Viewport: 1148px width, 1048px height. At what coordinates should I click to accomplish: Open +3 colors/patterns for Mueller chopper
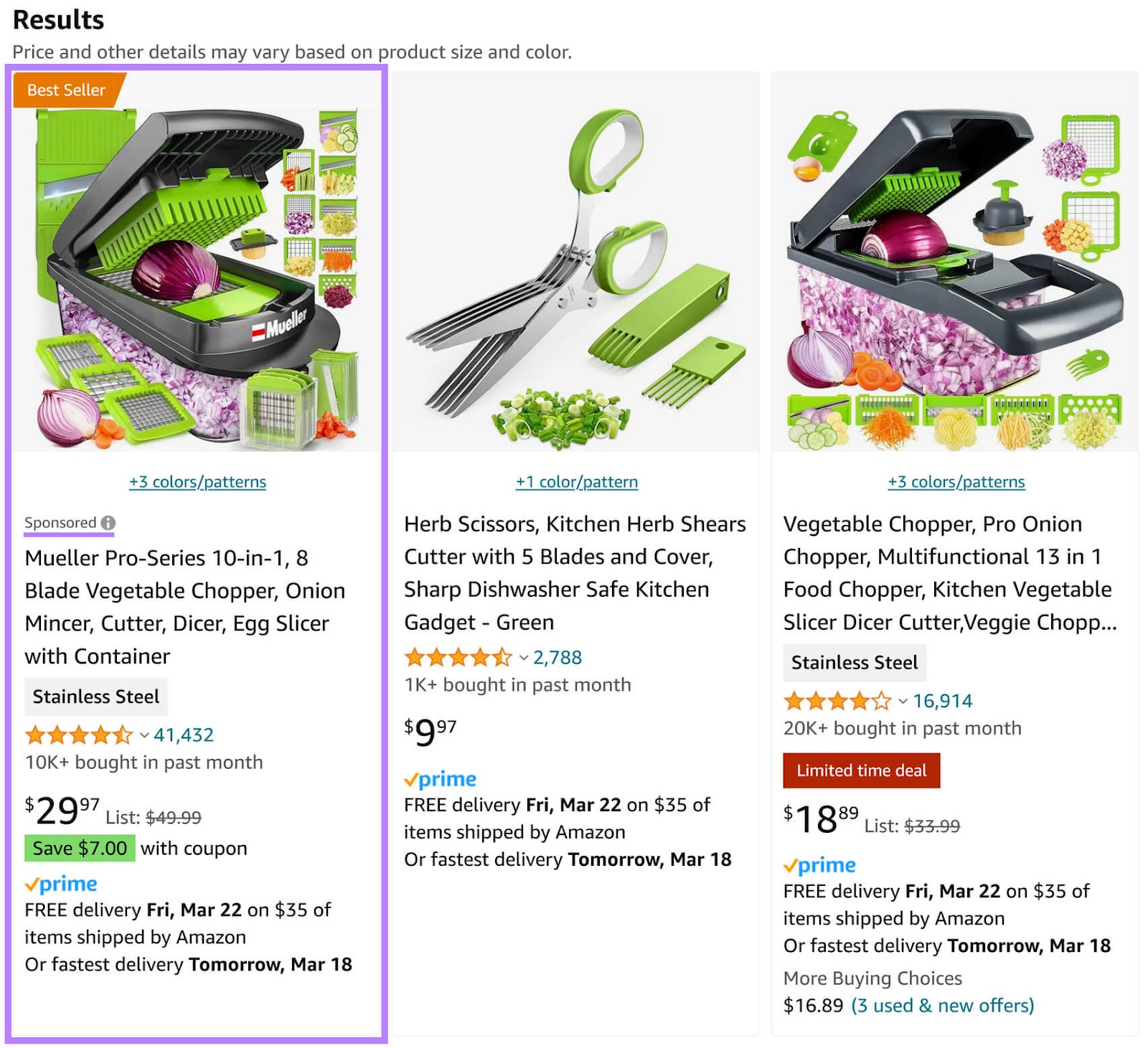click(x=199, y=481)
